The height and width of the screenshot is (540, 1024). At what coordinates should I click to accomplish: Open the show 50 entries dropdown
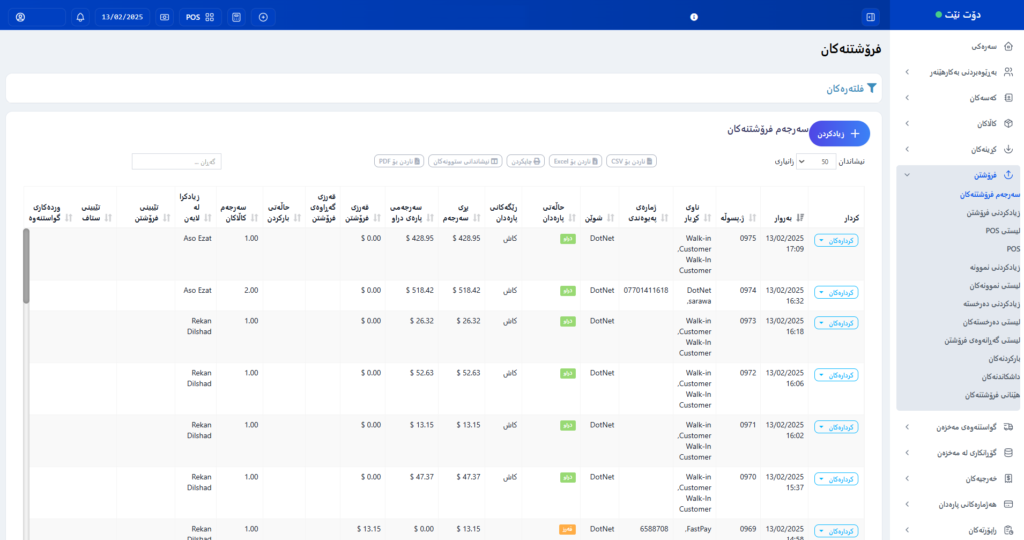tap(816, 161)
